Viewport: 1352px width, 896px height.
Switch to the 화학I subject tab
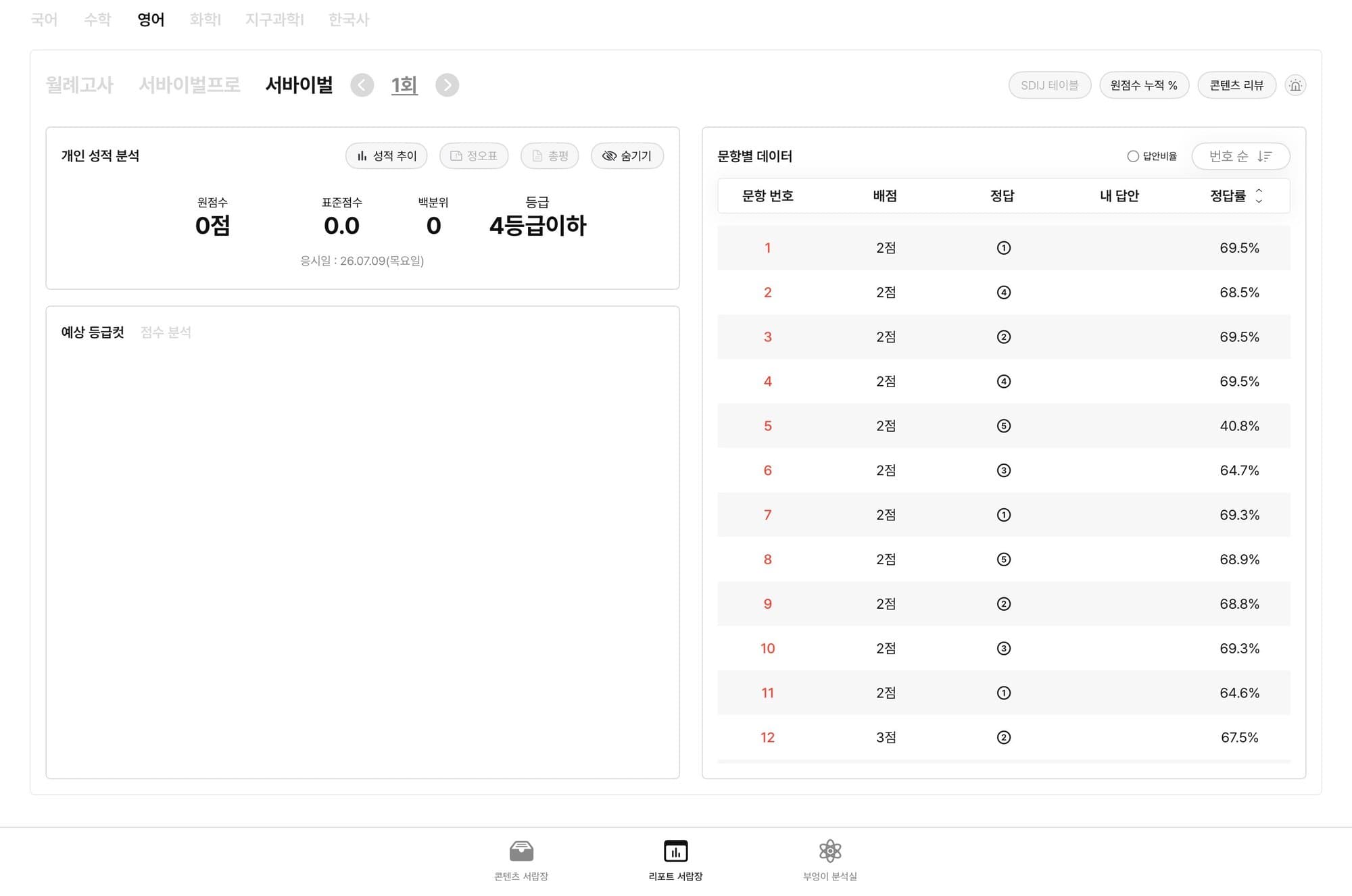point(205,20)
